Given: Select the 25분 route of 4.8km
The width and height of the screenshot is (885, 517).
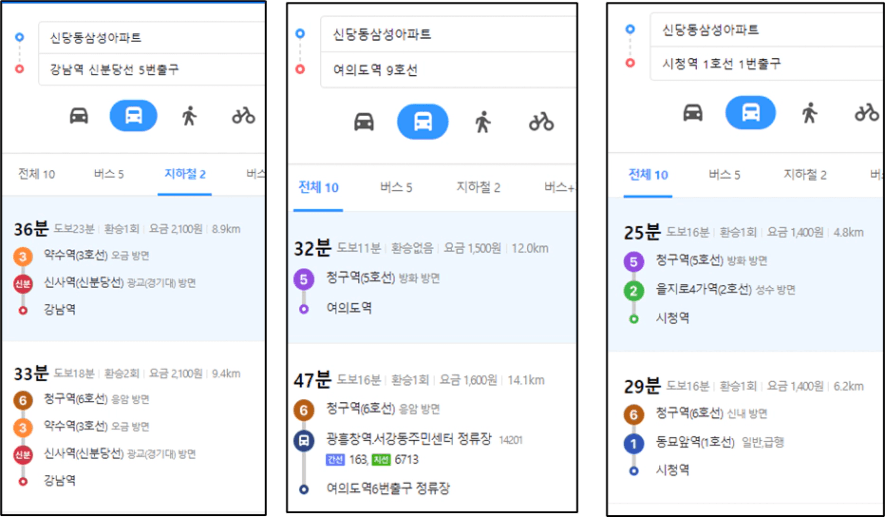Looking at the screenshot, I should (746, 274).
